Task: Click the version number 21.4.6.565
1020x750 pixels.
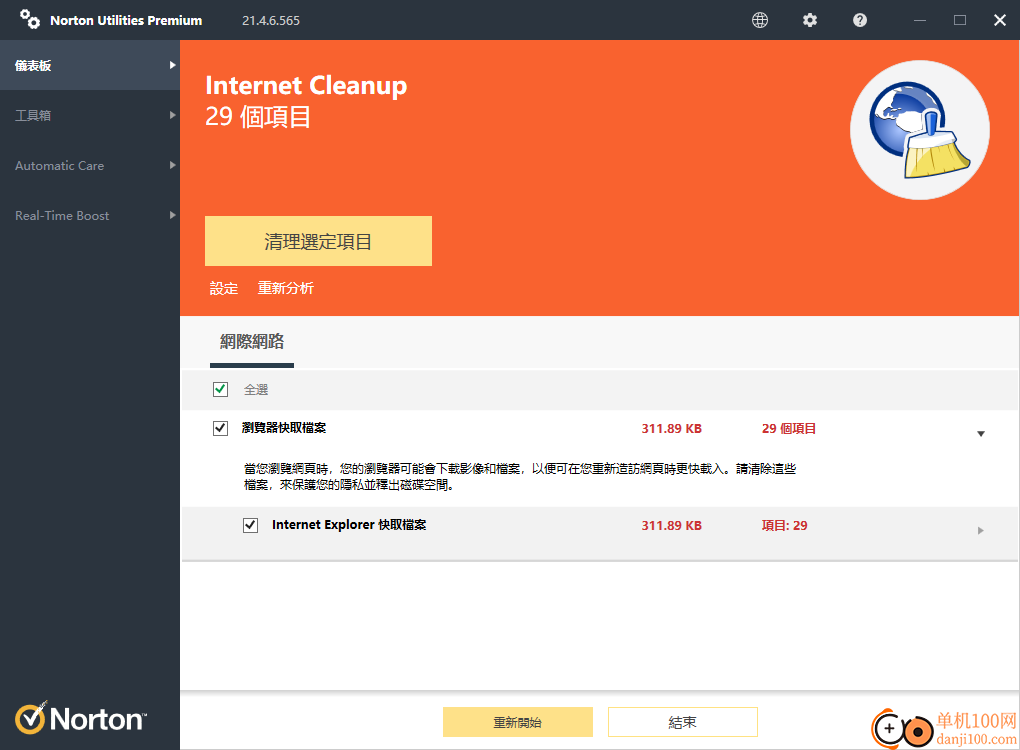Action: (271, 20)
